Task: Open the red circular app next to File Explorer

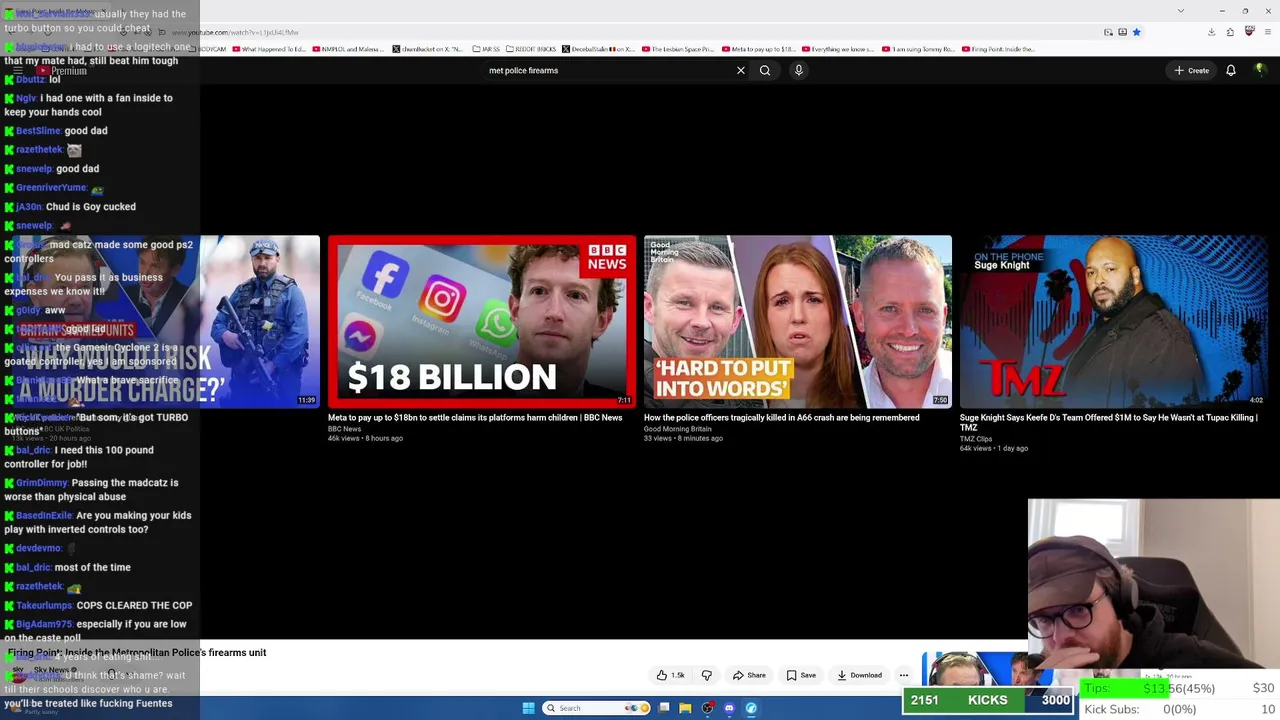Action: 707,708
